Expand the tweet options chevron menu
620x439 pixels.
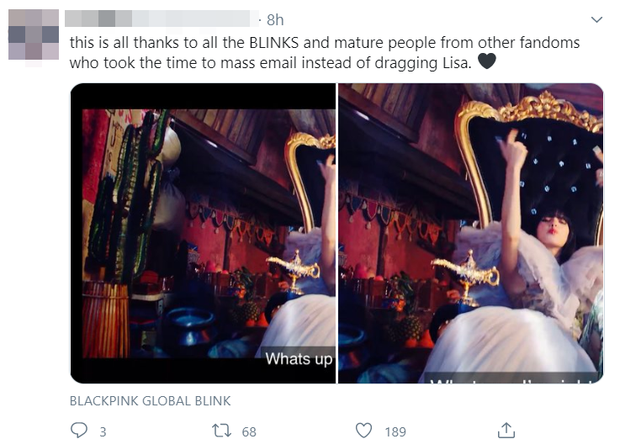click(x=597, y=19)
